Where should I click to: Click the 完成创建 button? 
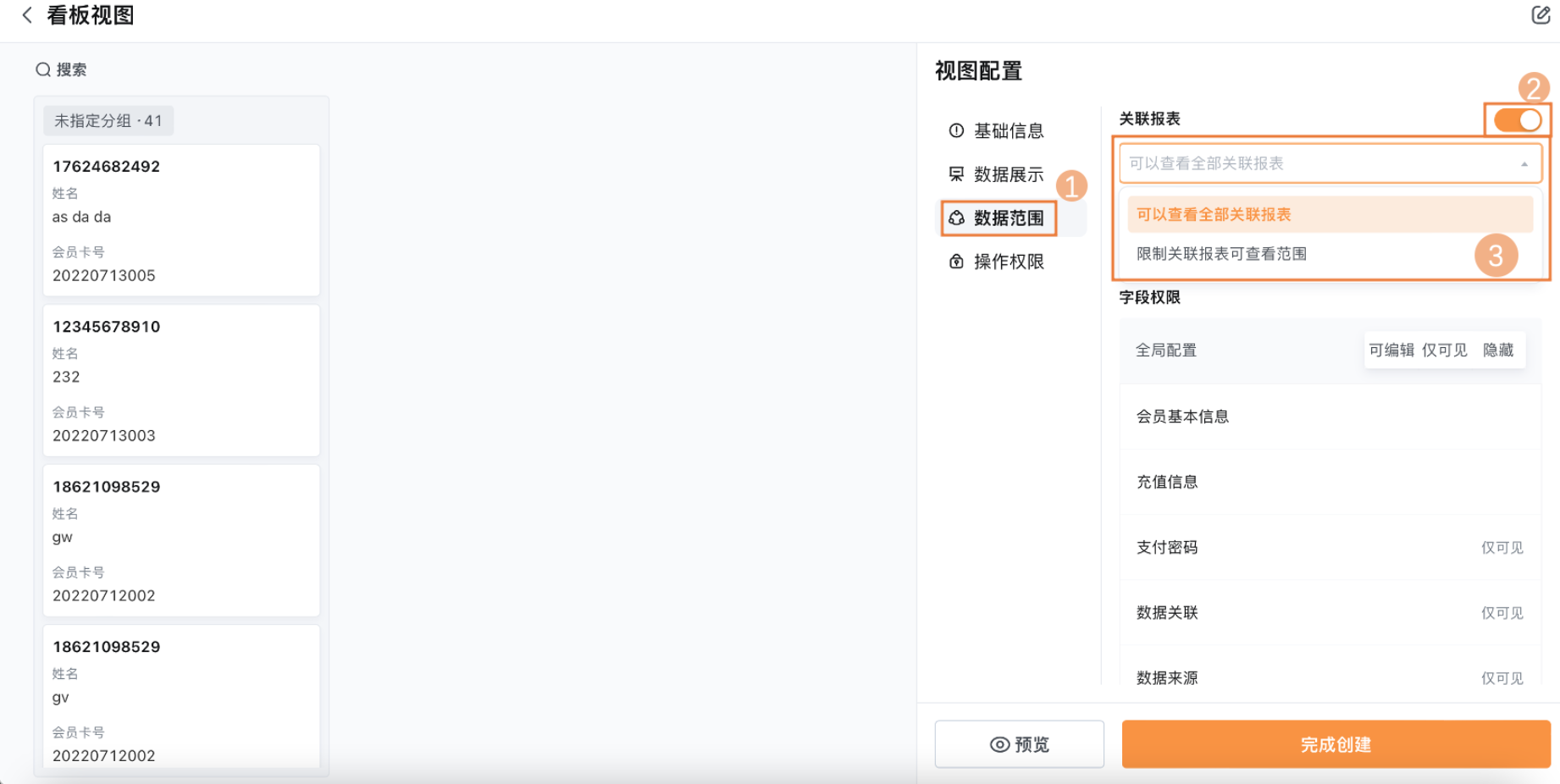click(1335, 744)
